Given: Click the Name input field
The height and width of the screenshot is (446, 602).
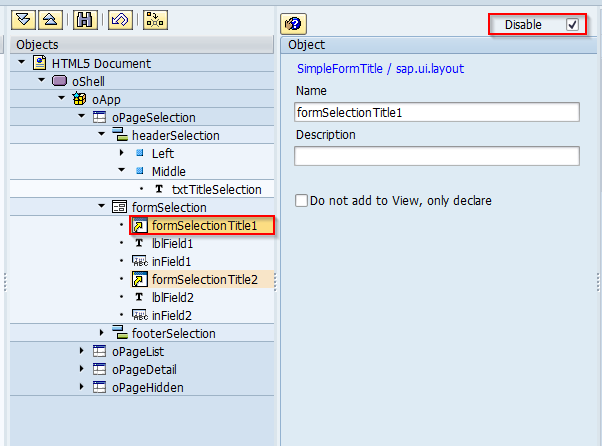Looking at the screenshot, I should coord(437,112).
